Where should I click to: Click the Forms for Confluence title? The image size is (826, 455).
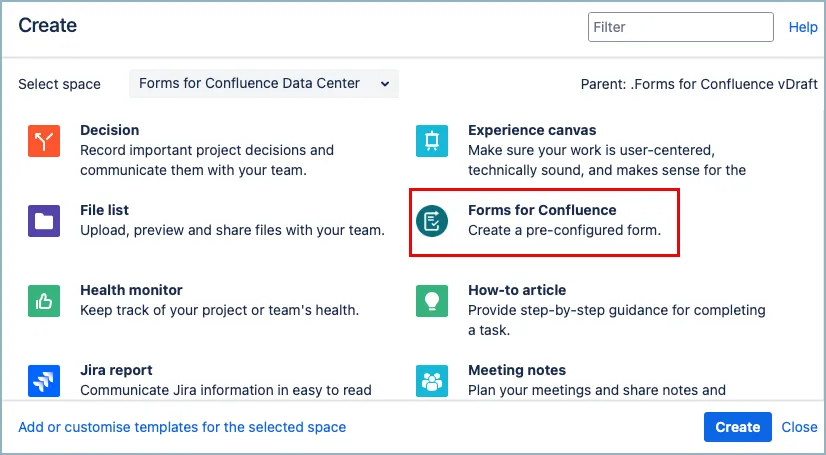(x=542, y=210)
